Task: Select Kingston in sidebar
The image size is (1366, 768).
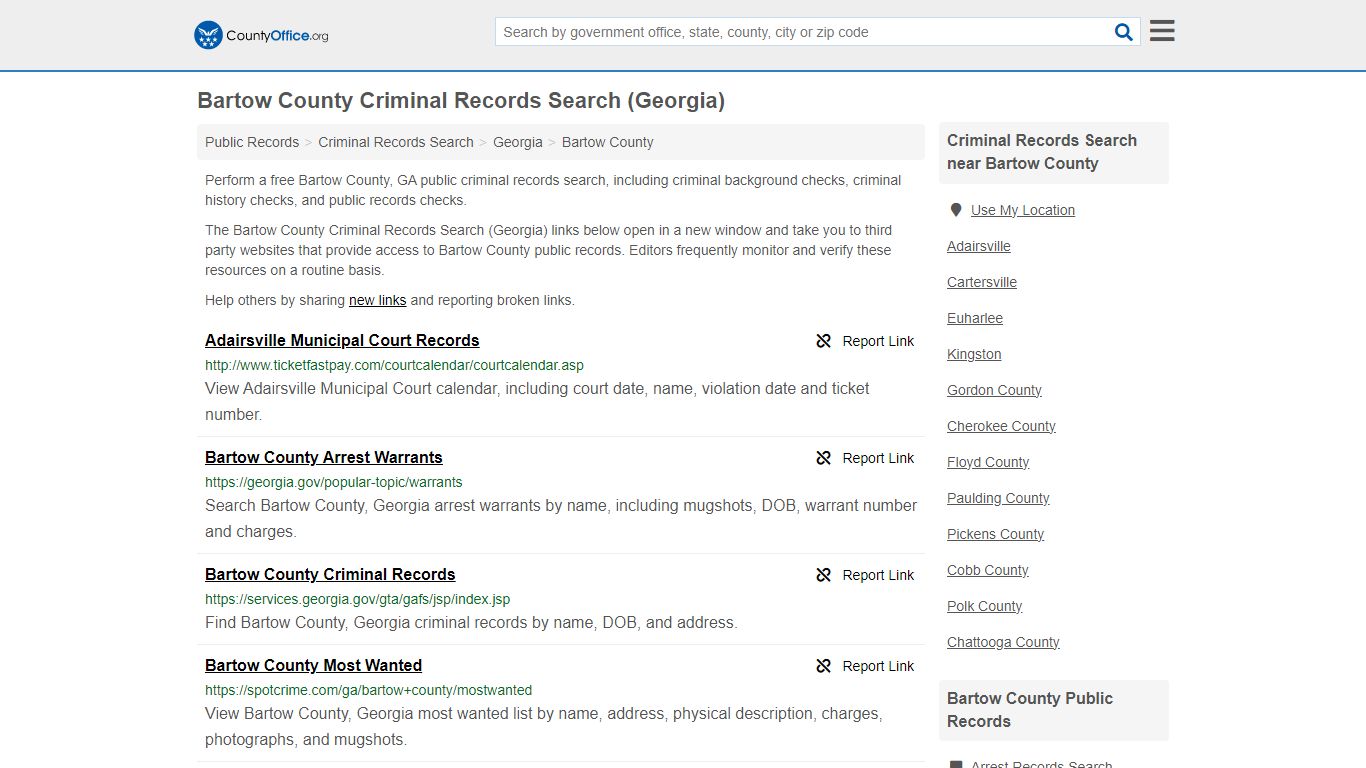Action: [x=974, y=354]
